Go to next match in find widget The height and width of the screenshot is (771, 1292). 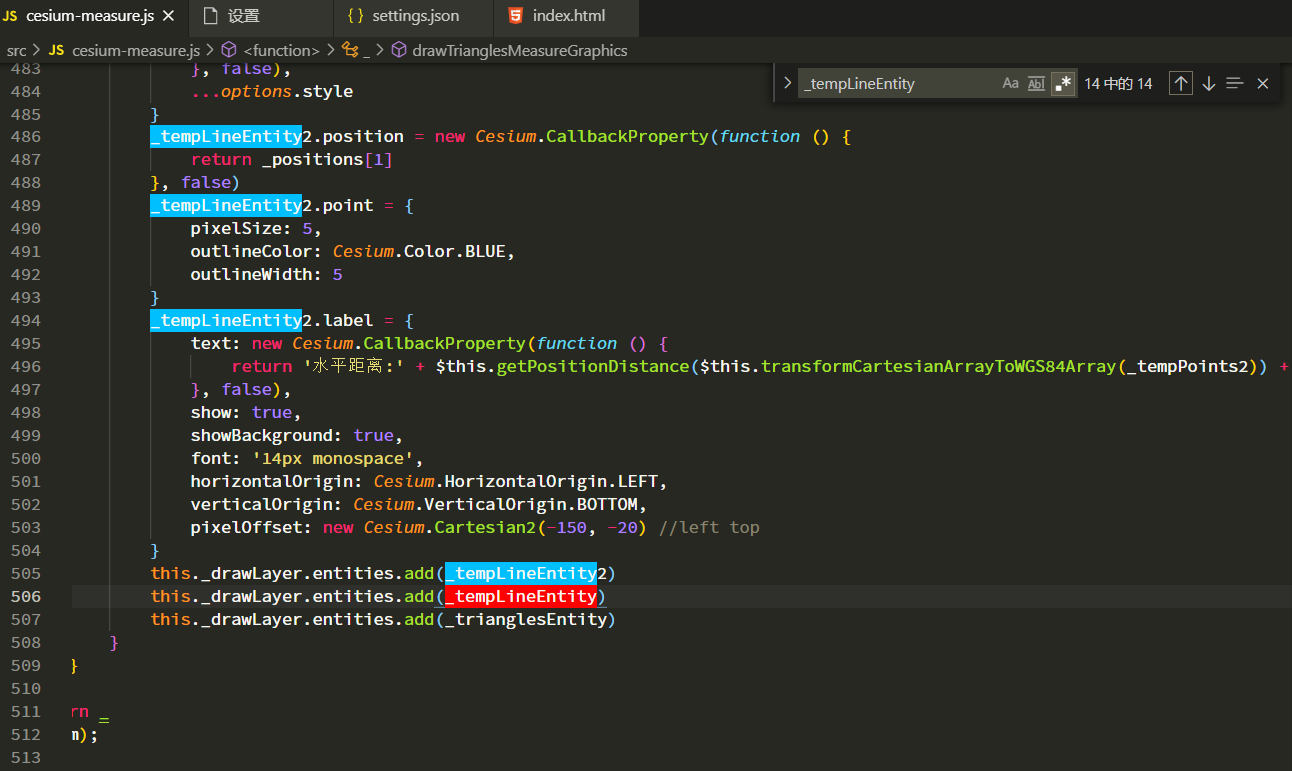[1208, 84]
